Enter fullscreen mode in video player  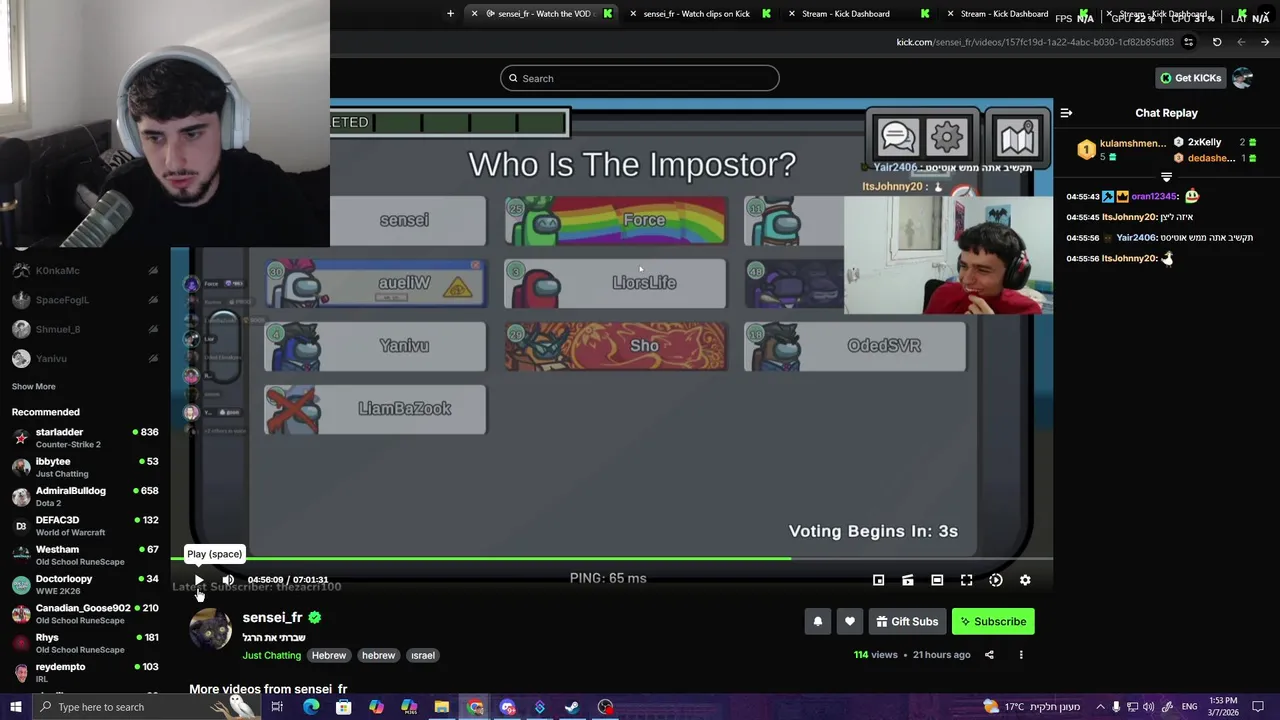click(x=966, y=580)
